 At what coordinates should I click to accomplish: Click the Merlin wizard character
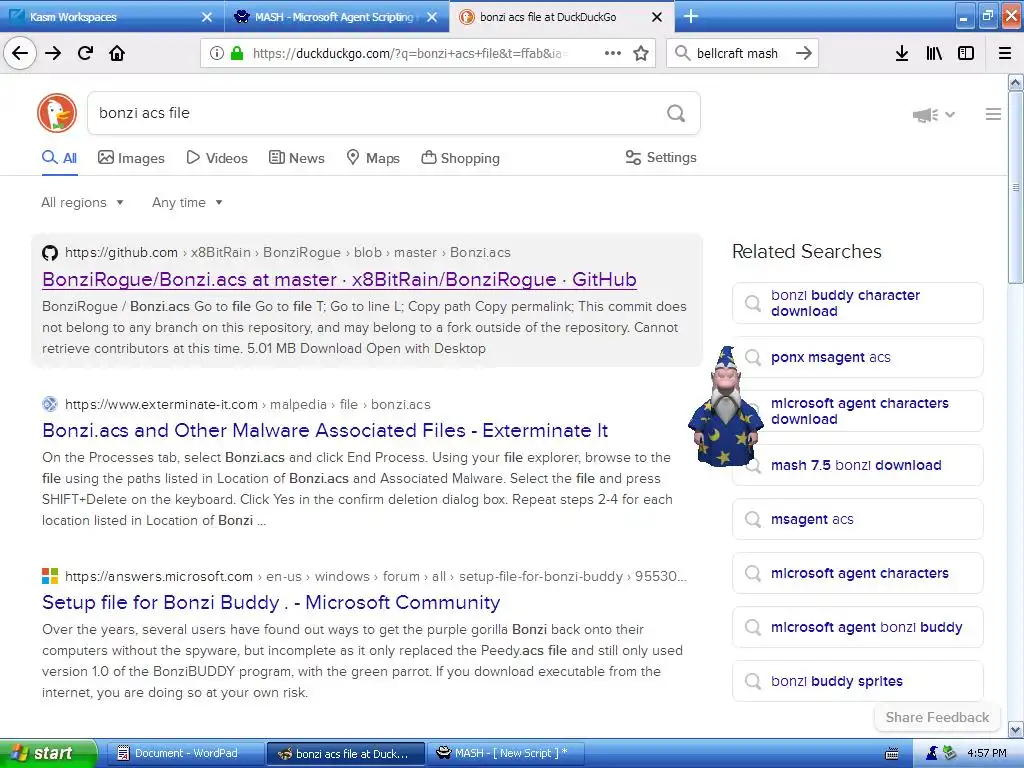coord(725,406)
